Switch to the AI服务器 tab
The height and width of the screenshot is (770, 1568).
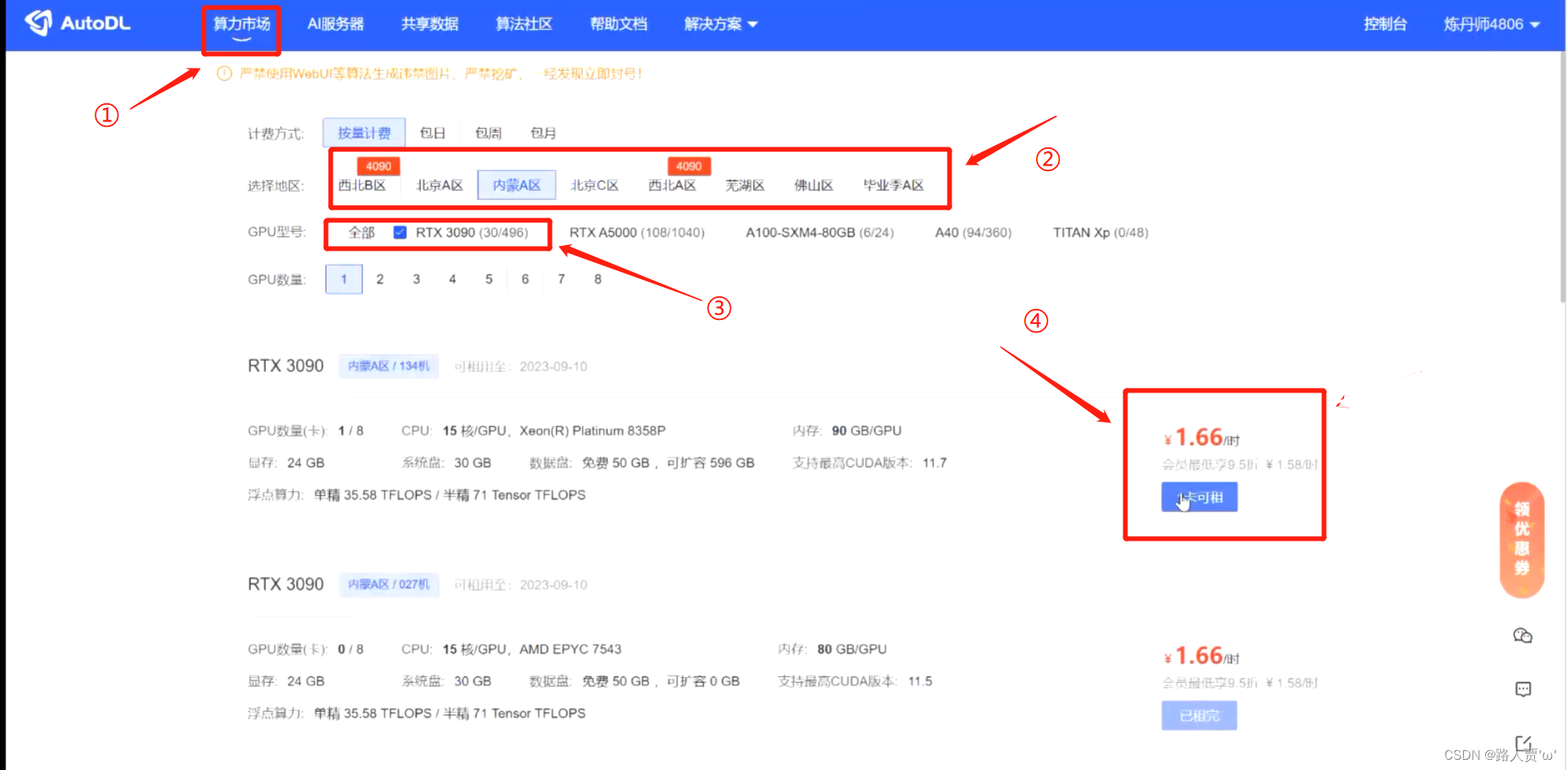click(337, 24)
